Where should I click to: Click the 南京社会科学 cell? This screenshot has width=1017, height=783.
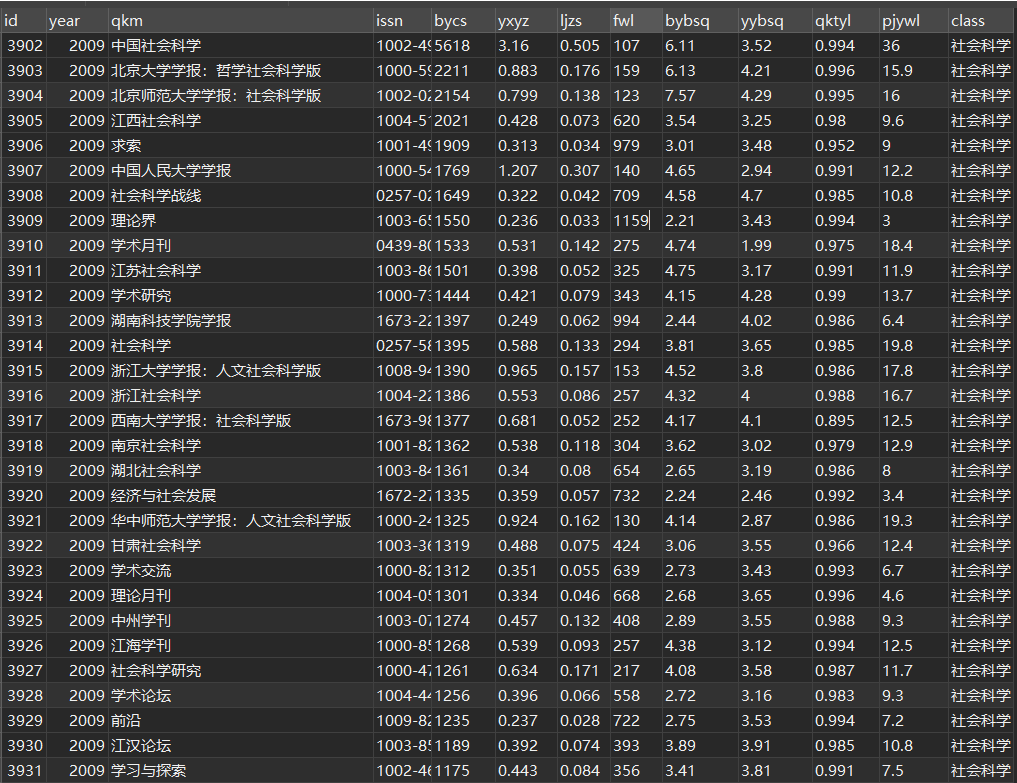241,446
